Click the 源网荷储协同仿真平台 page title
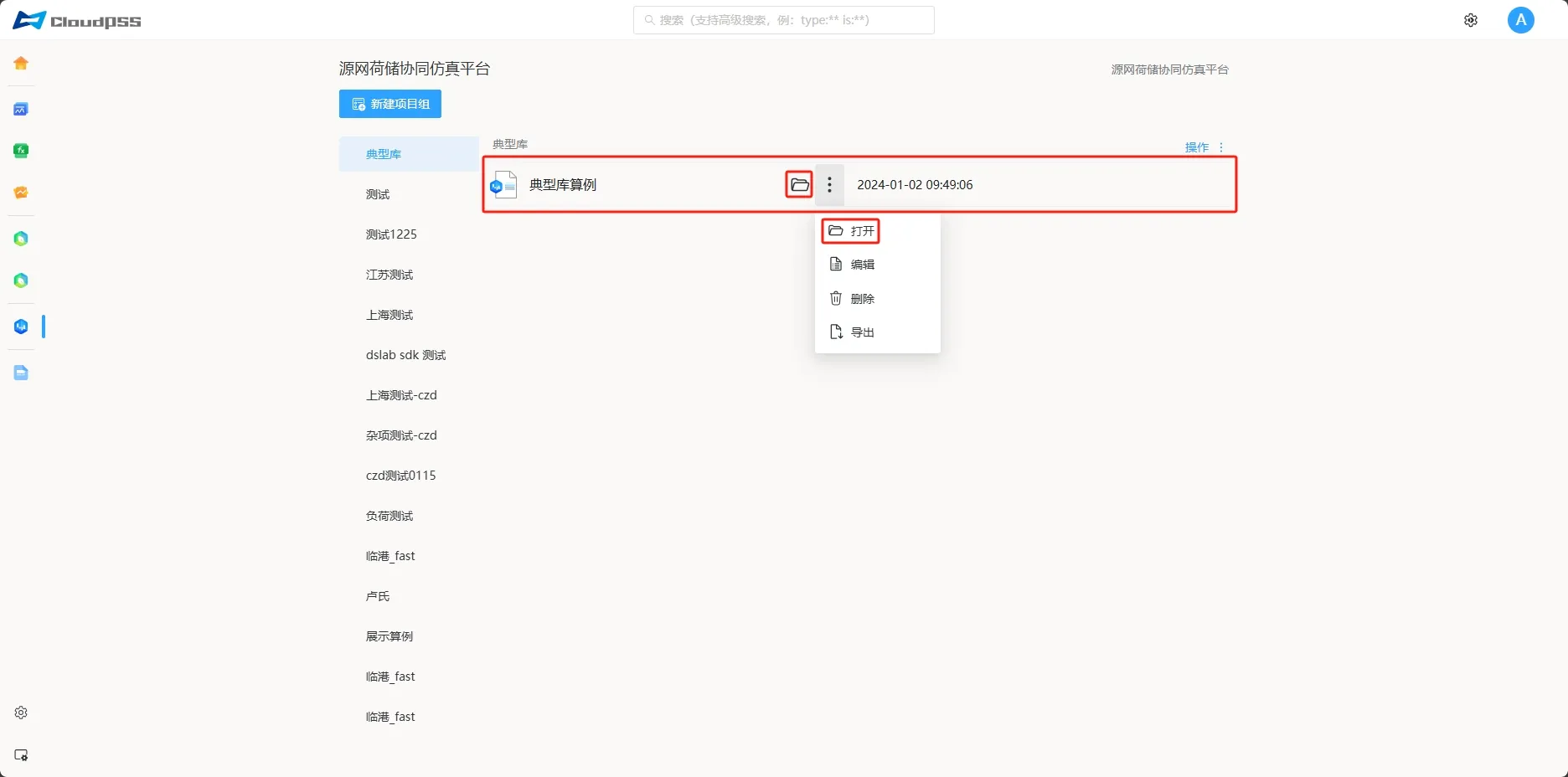This screenshot has height=777, width=1568. (415, 69)
